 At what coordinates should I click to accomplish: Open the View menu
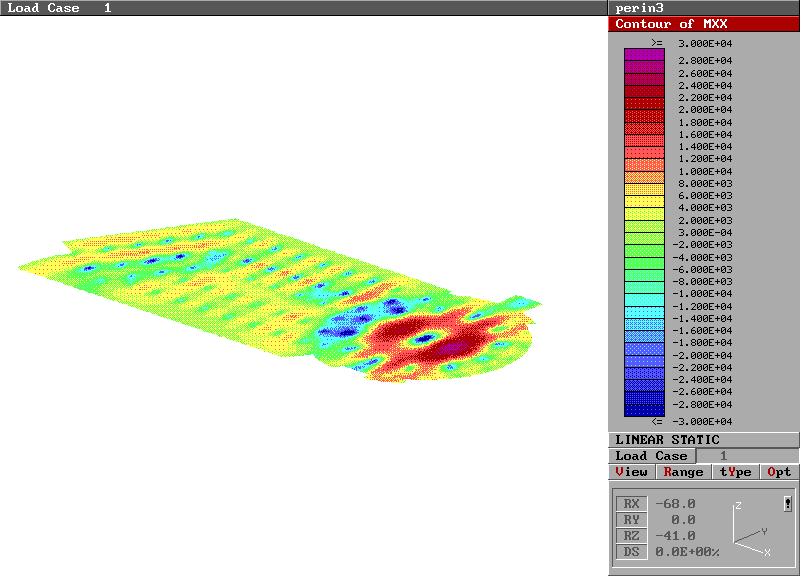[x=632, y=472]
